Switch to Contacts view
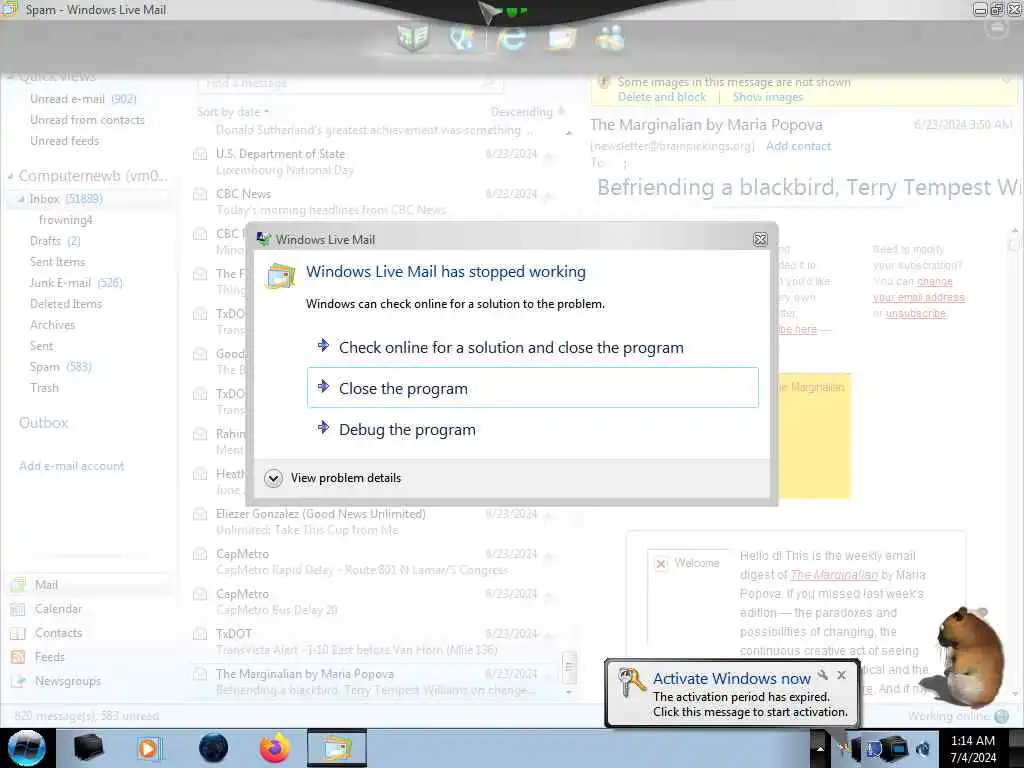This screenshot has width=1024, height=768. click(58, 633)
